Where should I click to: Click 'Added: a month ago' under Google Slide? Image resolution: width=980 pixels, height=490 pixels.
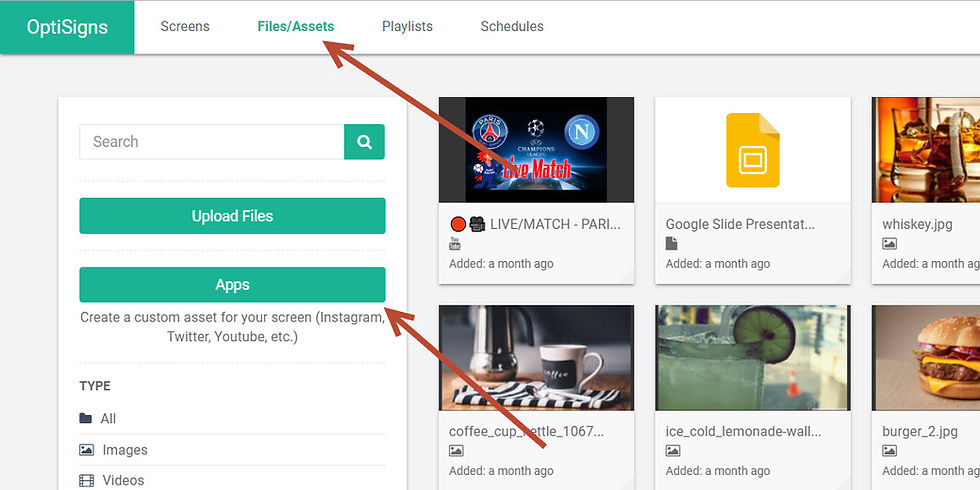pos(718,264)
